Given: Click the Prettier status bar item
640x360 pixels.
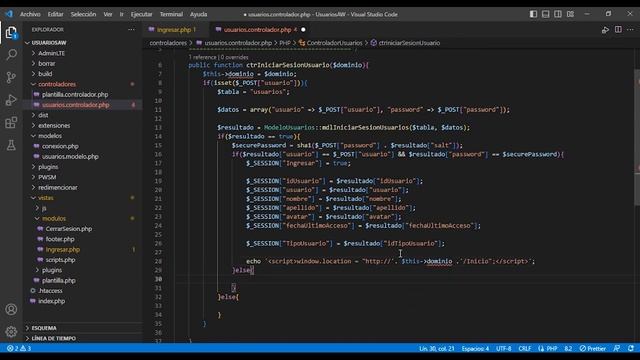Looking at the screenshot, I should [593, 349].
